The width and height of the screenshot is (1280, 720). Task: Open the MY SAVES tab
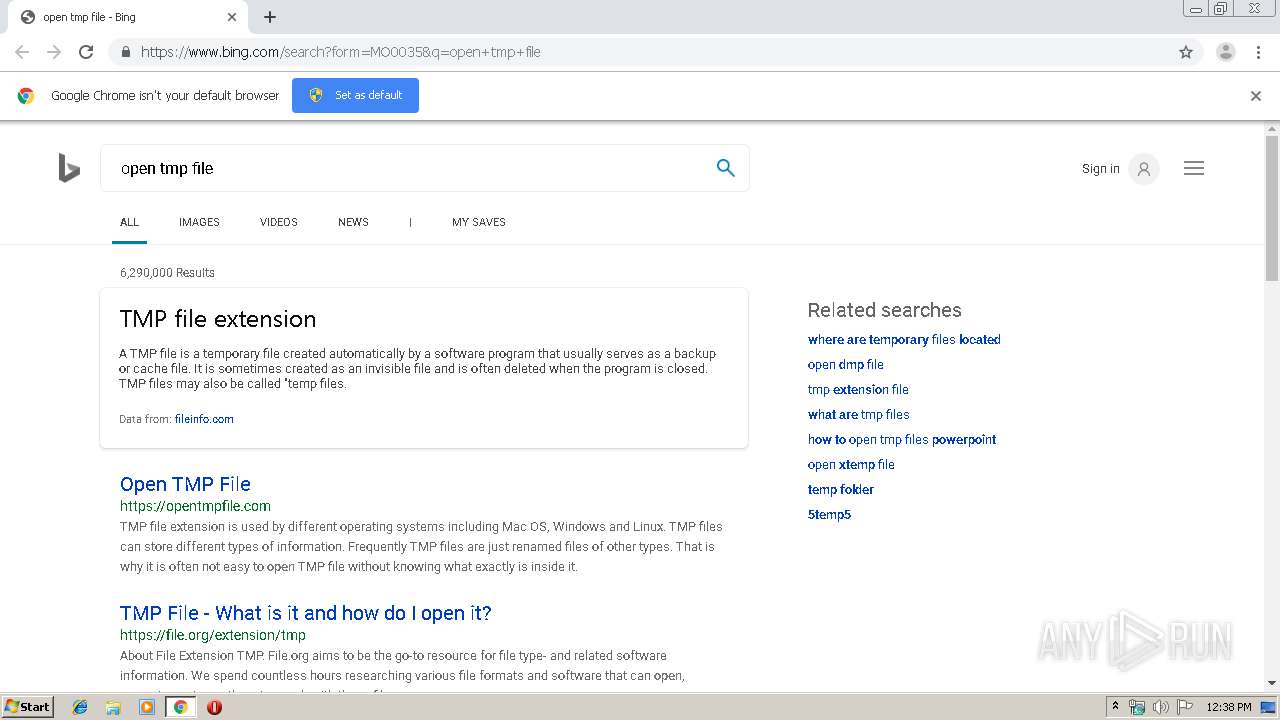[x=479, y=222]
